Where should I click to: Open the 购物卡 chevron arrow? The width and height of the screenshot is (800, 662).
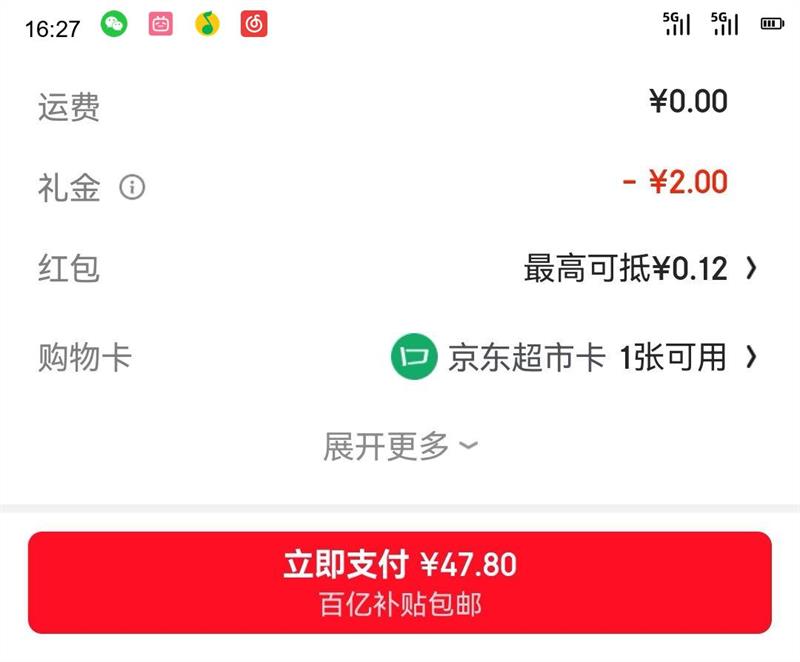(x=751, y=357)
